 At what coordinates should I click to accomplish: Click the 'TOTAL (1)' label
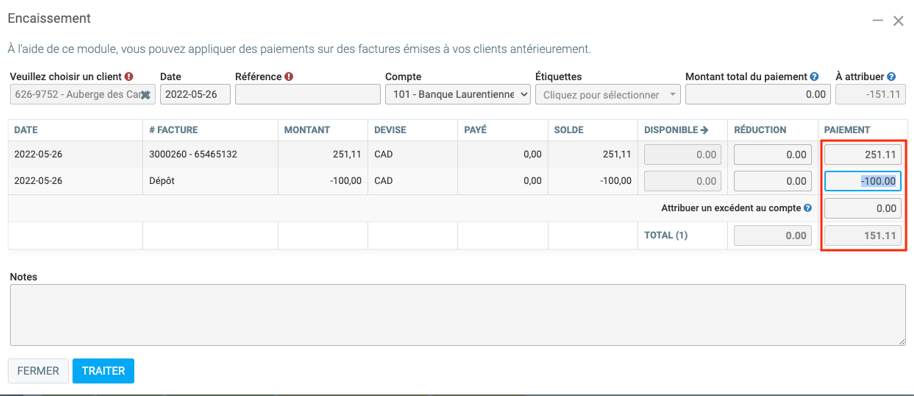666,236
